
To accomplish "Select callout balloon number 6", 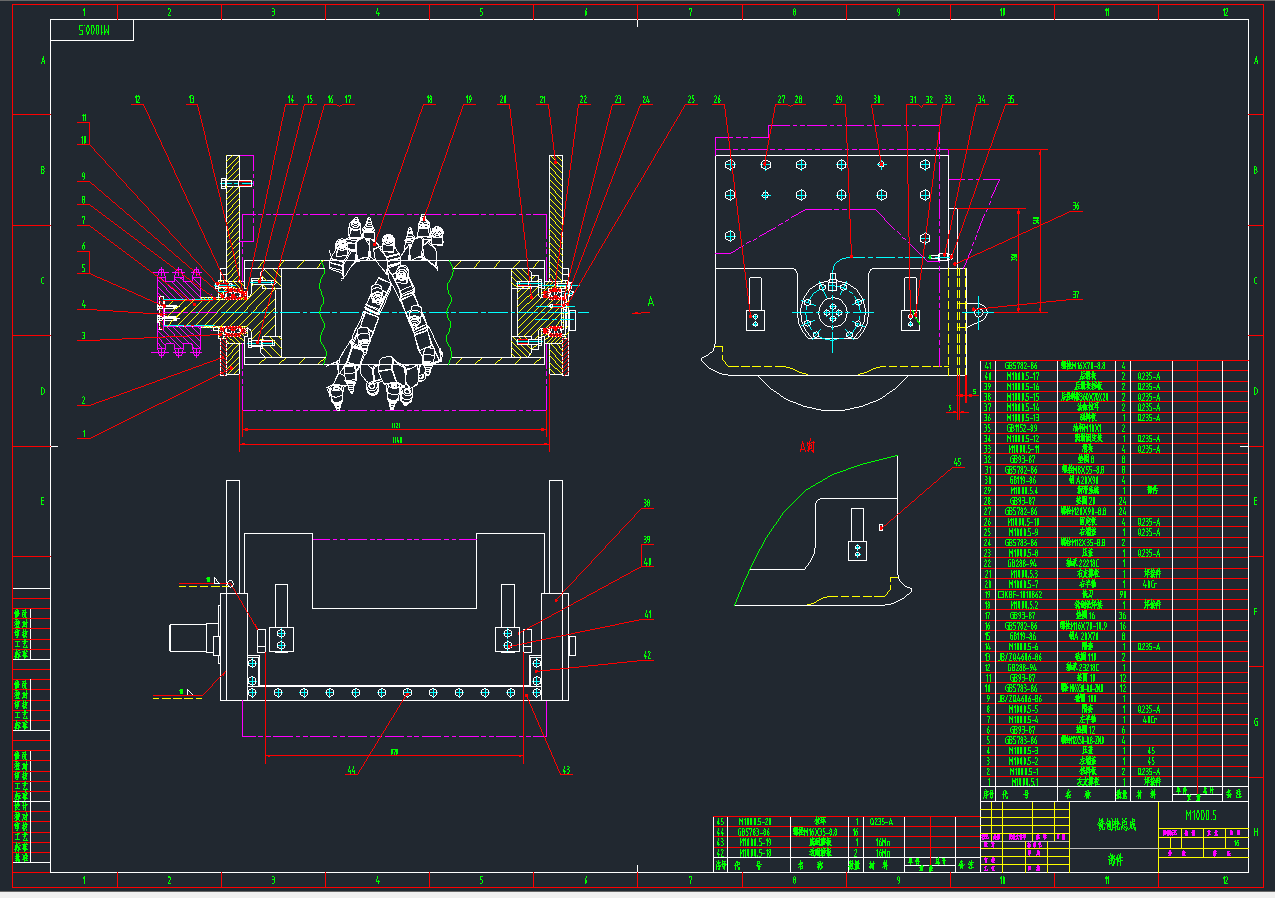I will [x=85, y=244].
